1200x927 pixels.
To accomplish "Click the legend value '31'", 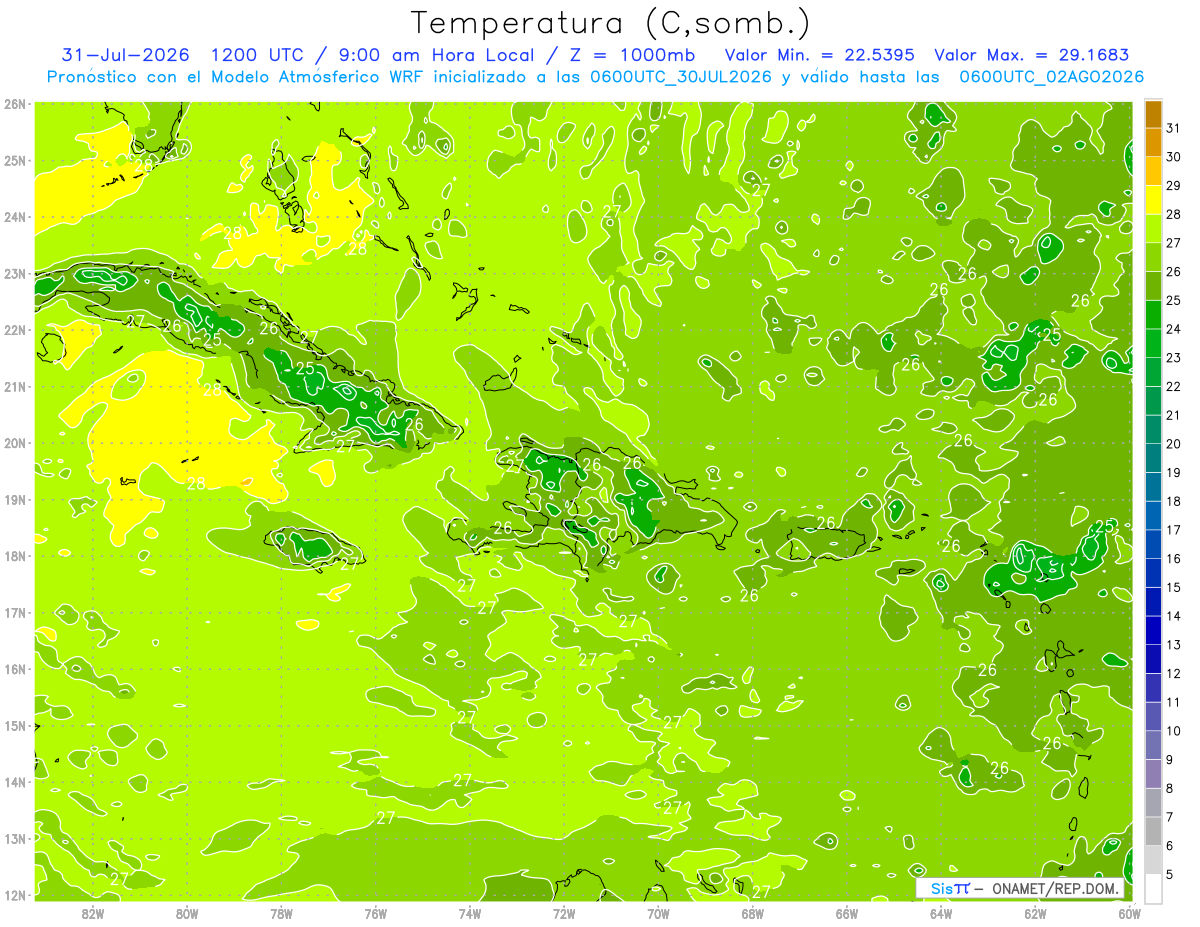I will pos(1174,128).
